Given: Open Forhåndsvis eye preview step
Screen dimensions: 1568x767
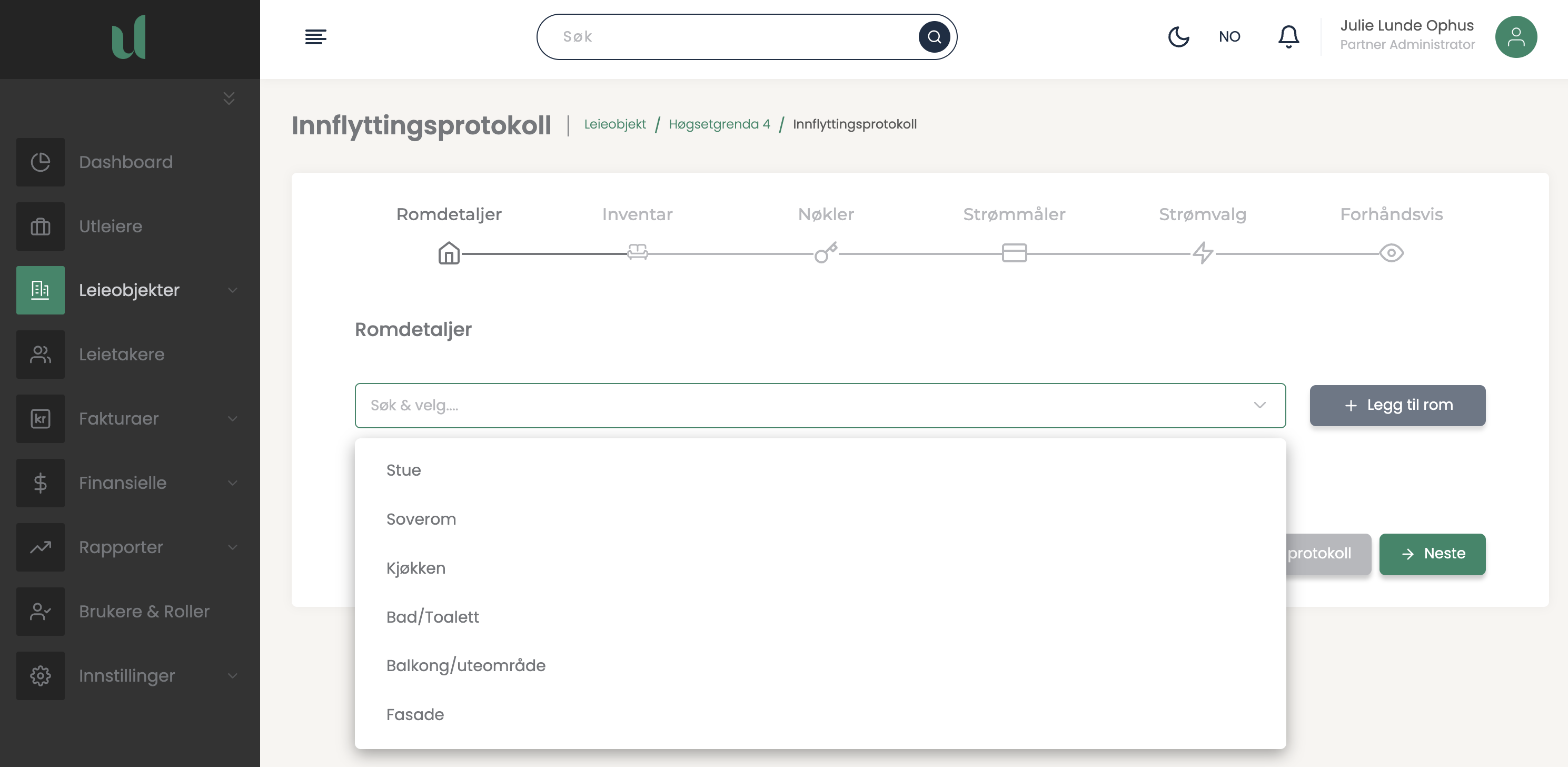Looking at the screenshot, I should [x=1391, y=252].
